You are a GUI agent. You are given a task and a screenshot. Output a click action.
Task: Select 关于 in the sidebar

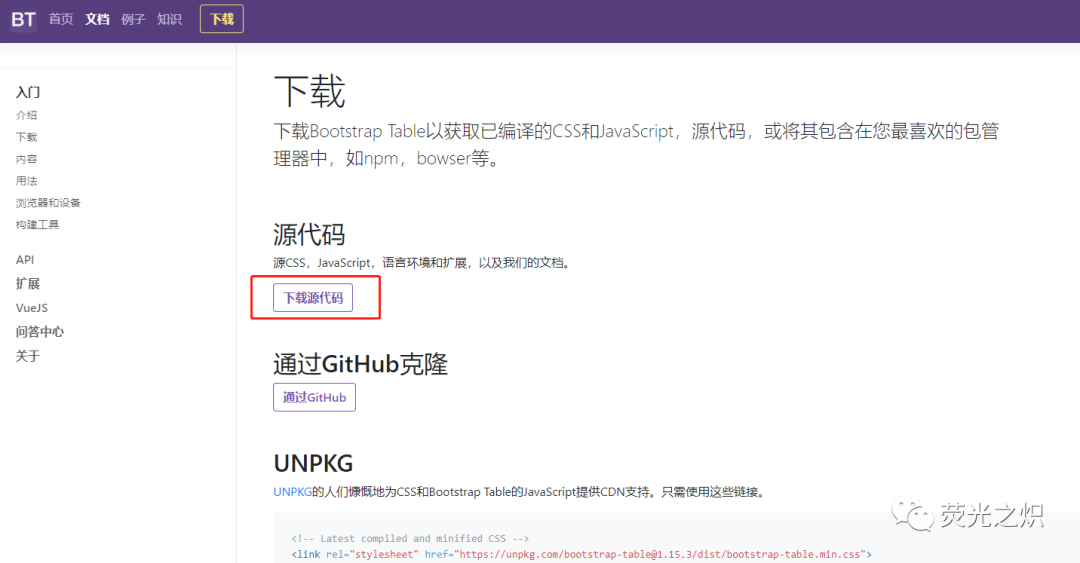coord(28,356)
